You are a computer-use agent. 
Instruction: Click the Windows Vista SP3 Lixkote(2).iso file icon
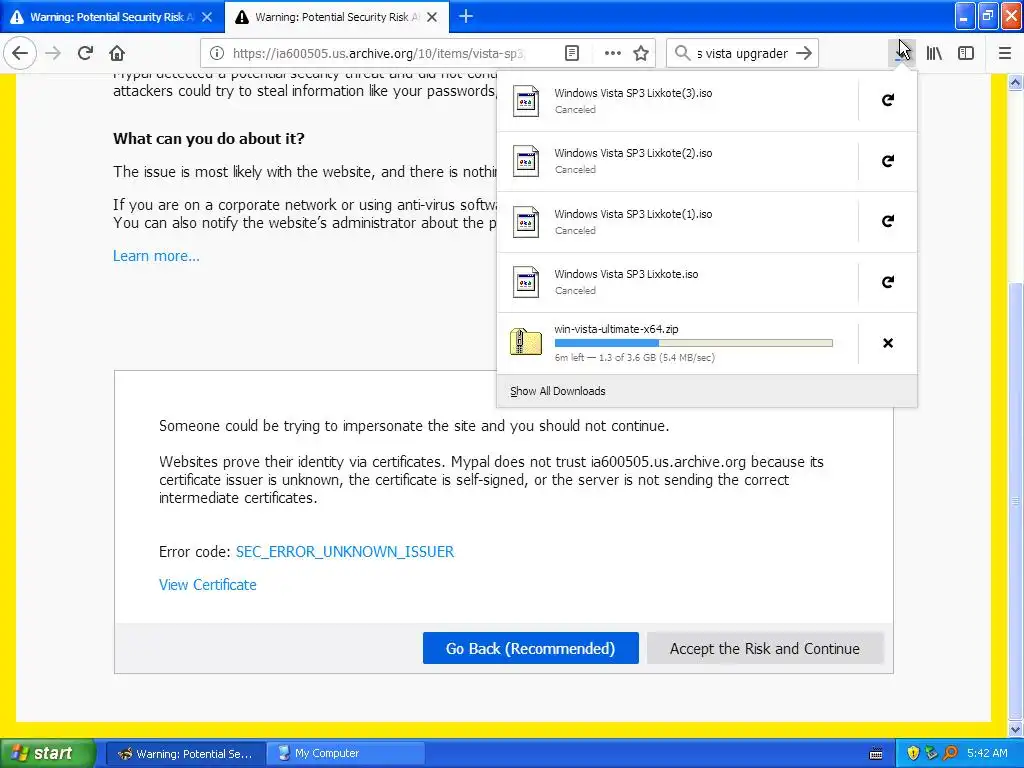point(526,161)
